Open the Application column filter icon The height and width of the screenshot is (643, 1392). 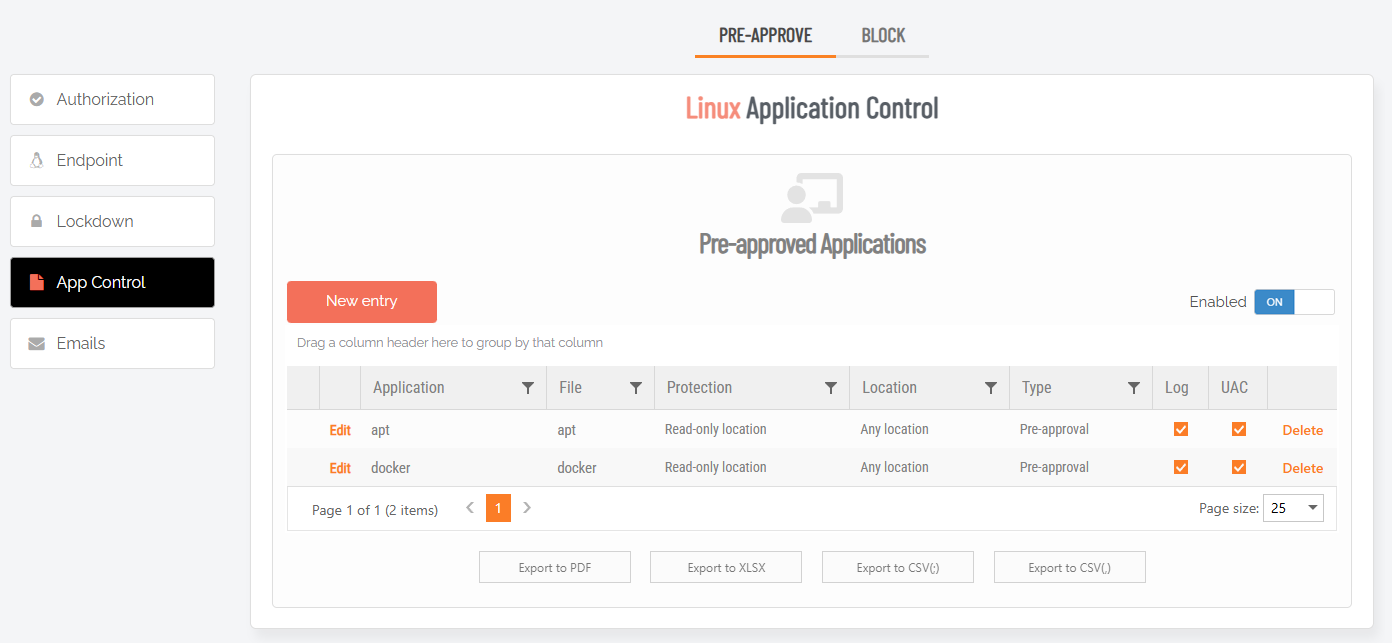point(528,388)
